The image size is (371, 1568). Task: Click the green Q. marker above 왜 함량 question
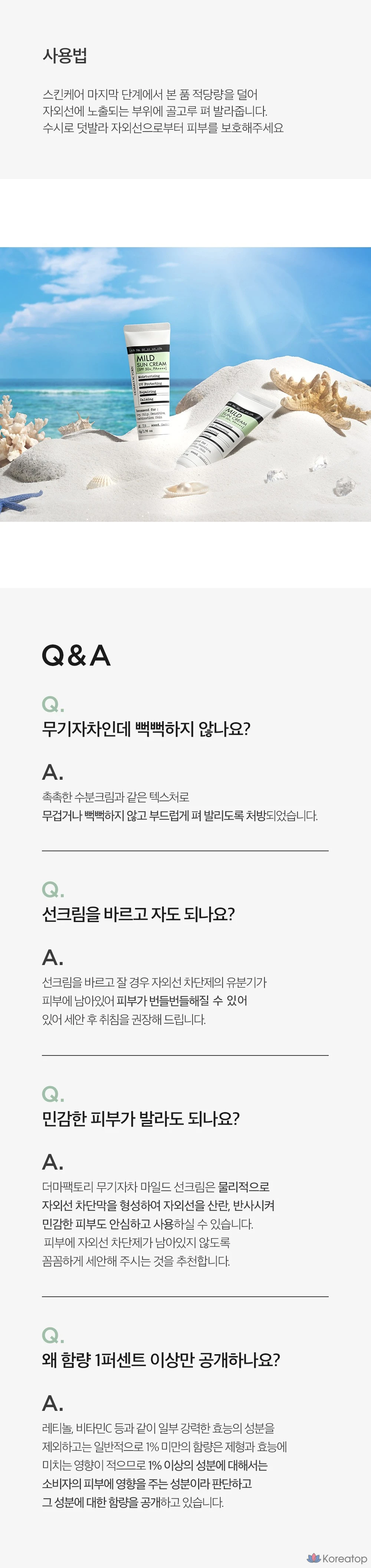[x=53, y=1336]
